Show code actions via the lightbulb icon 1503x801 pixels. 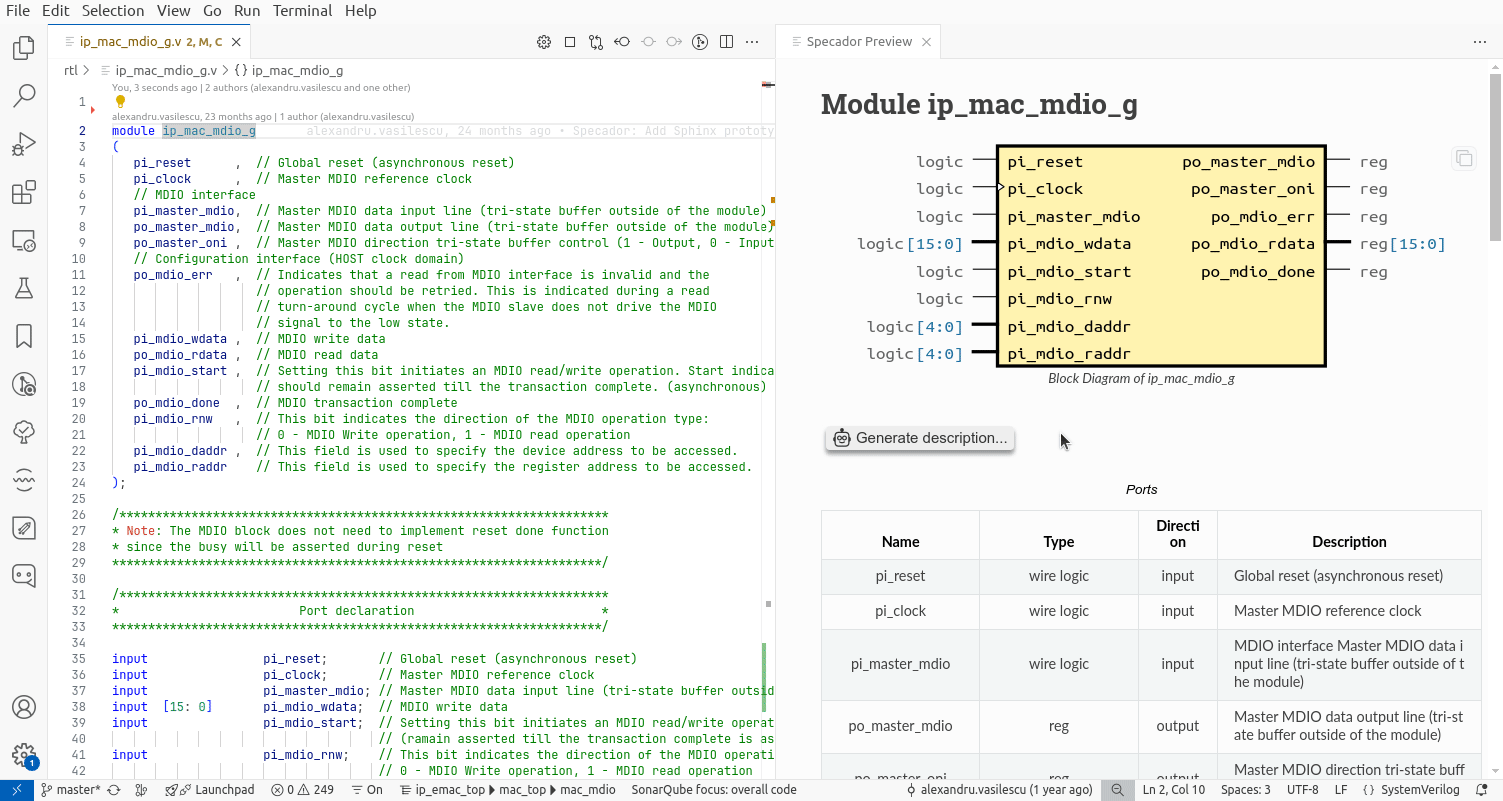click(x=120, y=101)
